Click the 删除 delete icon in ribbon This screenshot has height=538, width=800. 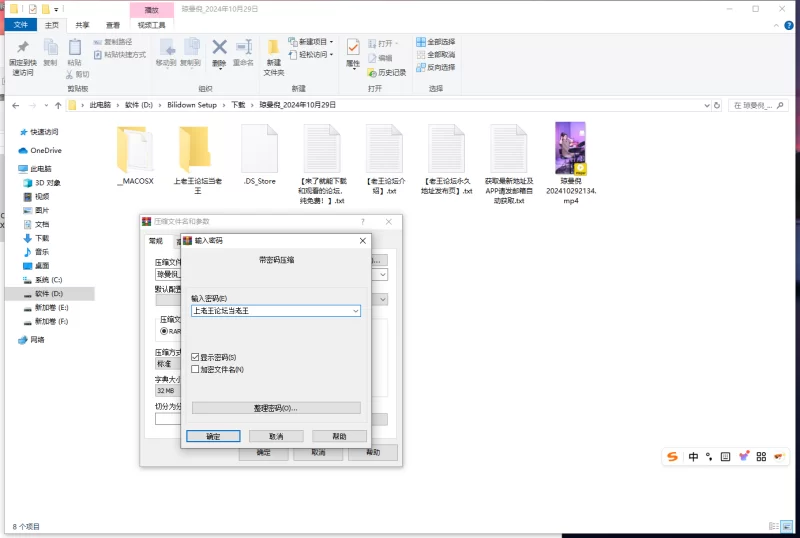(219, 49)
